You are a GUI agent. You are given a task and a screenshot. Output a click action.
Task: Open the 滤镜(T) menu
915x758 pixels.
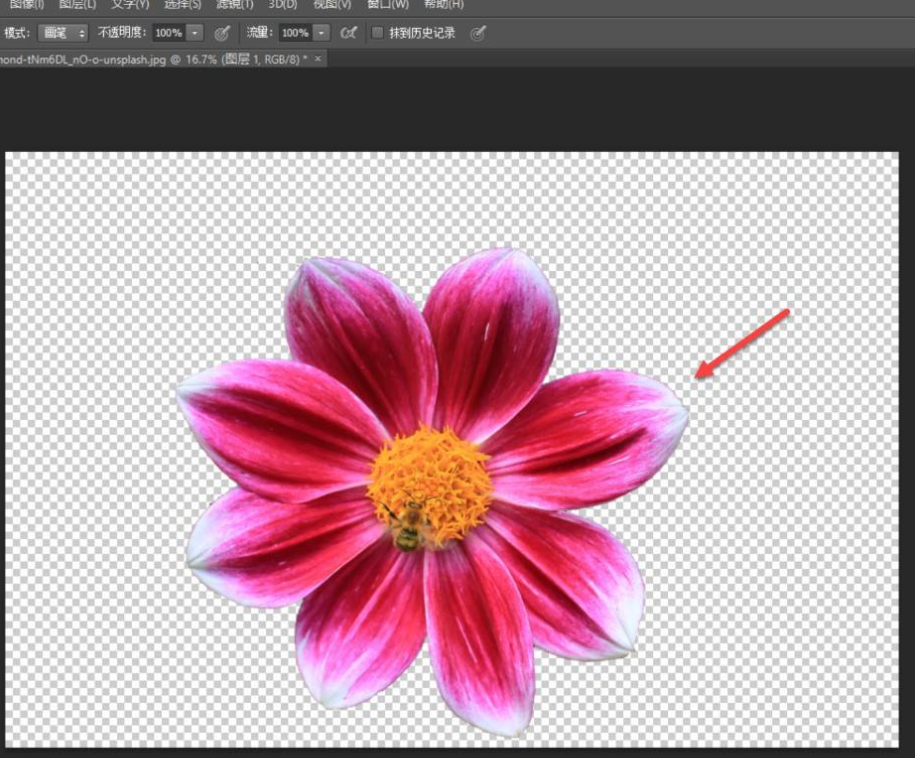[x=235, y=4]
